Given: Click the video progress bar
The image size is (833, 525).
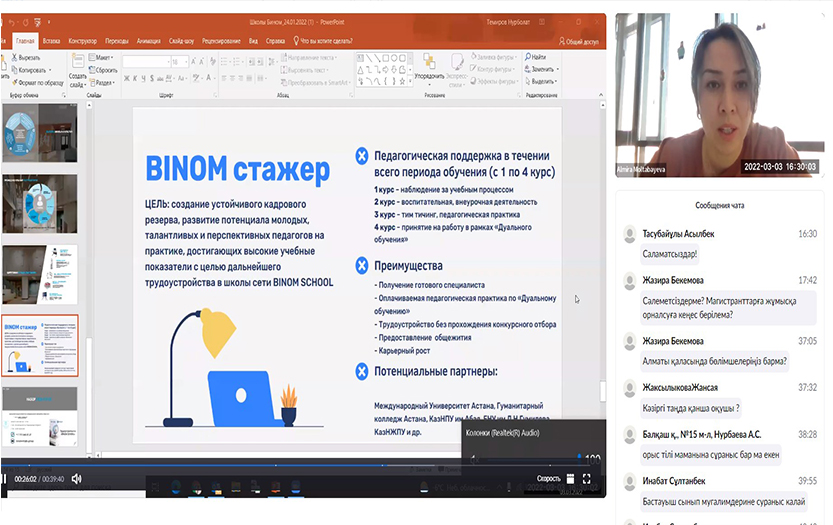Looking at the screenshot, I should pyautogui.click(x=300, y=465).
